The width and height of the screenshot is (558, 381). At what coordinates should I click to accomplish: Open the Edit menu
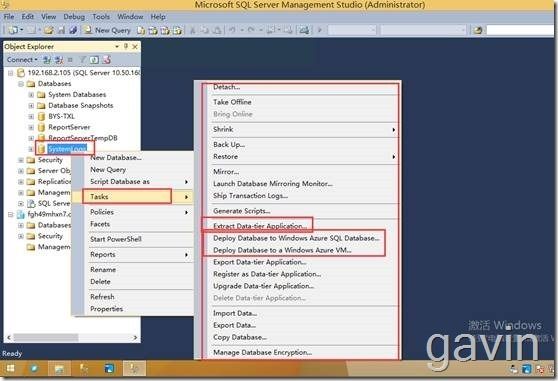coord(27,17)
